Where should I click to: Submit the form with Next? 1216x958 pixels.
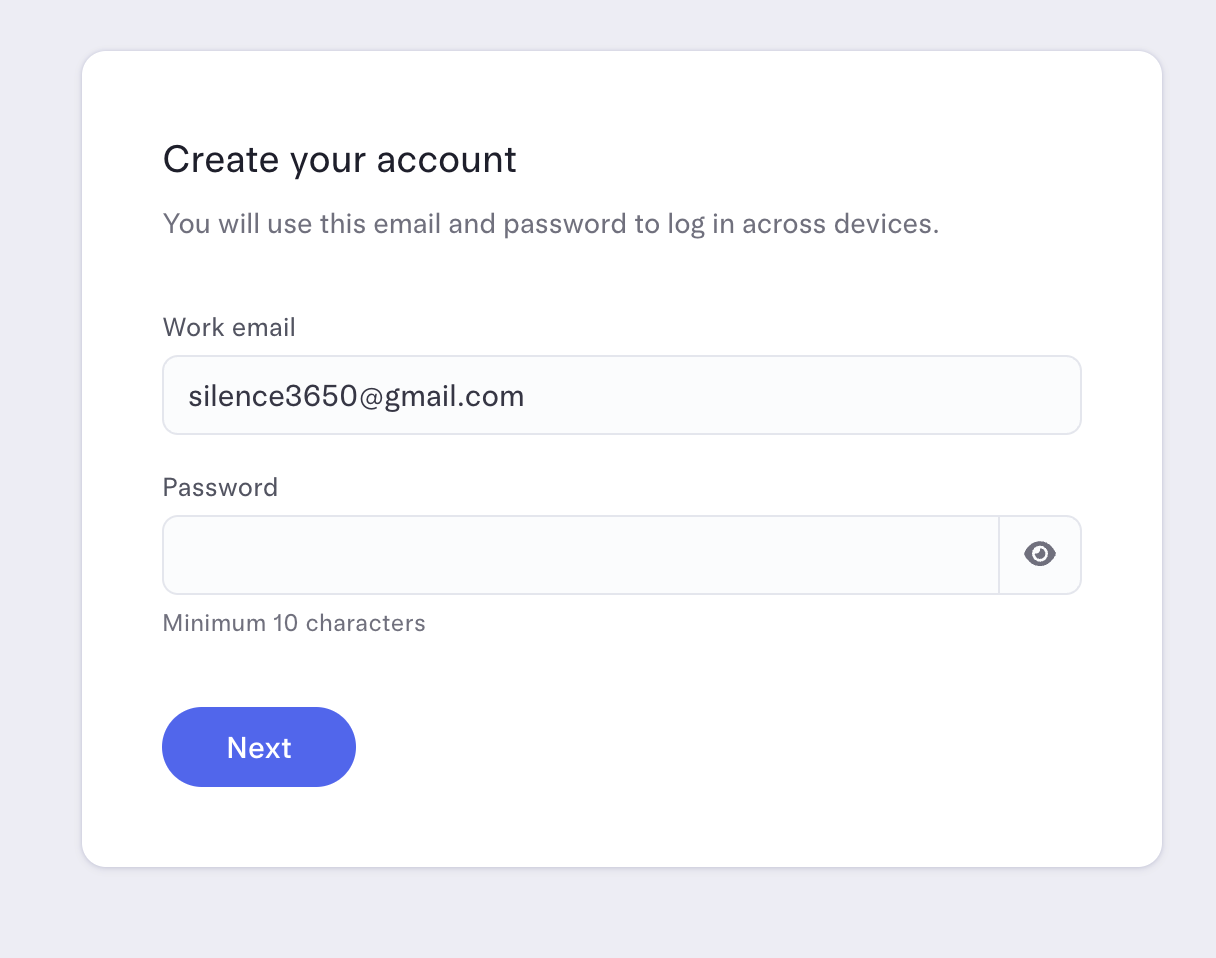pos(259,747)
